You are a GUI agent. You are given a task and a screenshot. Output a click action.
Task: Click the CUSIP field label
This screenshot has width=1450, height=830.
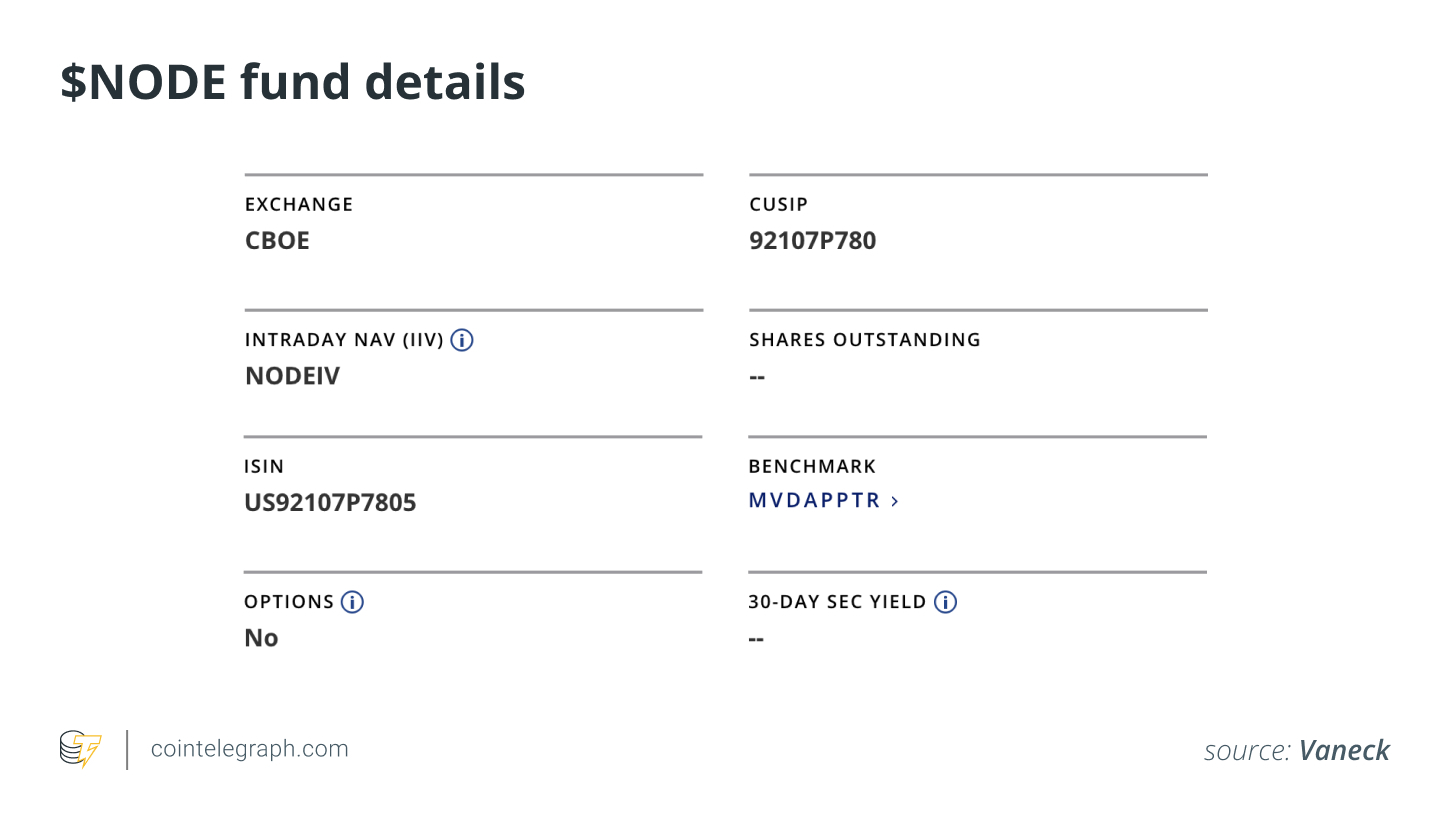click(x=778, y=205)
